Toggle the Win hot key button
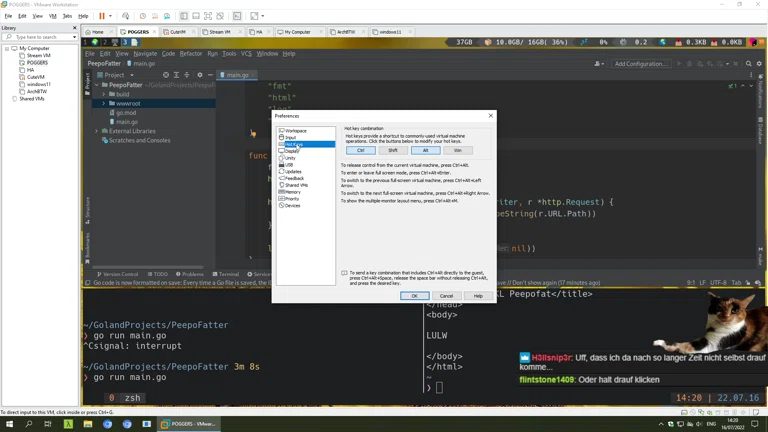The height and width of the screenshot is (432, 768). 457,150
